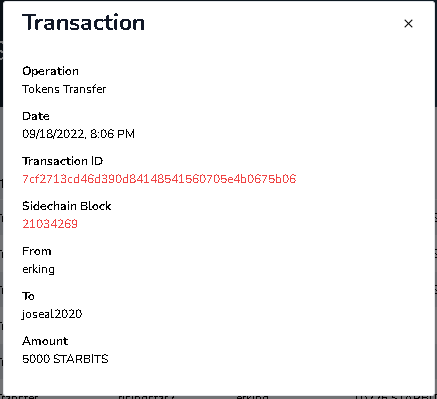Click the recipient name joseal2020
437x399 pixels.
pos(52,314)
